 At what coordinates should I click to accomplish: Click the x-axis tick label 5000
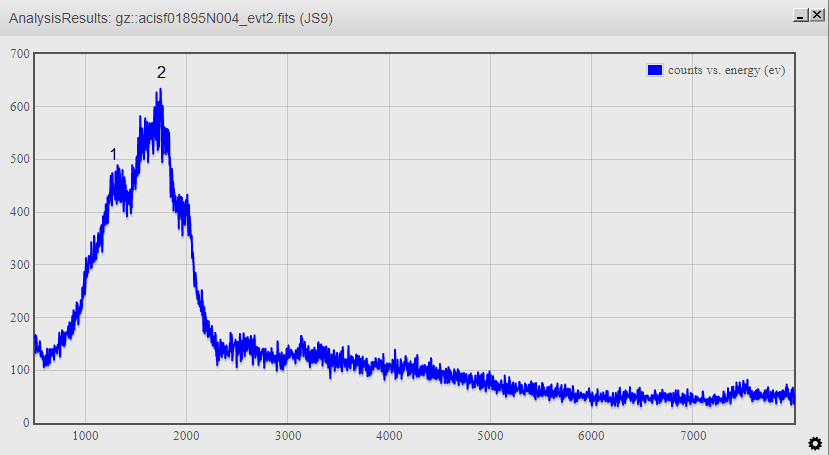[490, 436]
